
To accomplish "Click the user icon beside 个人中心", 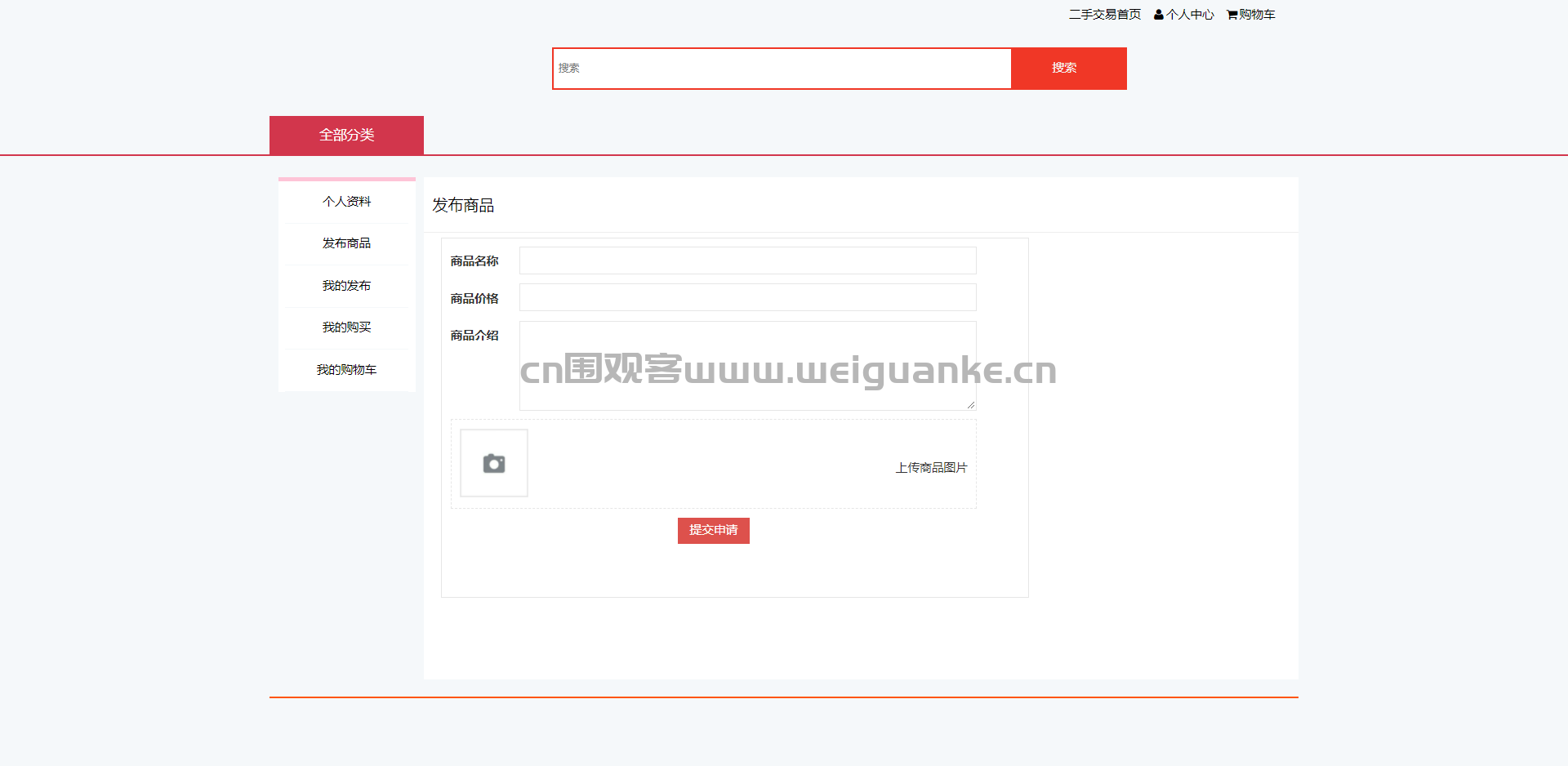I will [x=1158, y=15].
